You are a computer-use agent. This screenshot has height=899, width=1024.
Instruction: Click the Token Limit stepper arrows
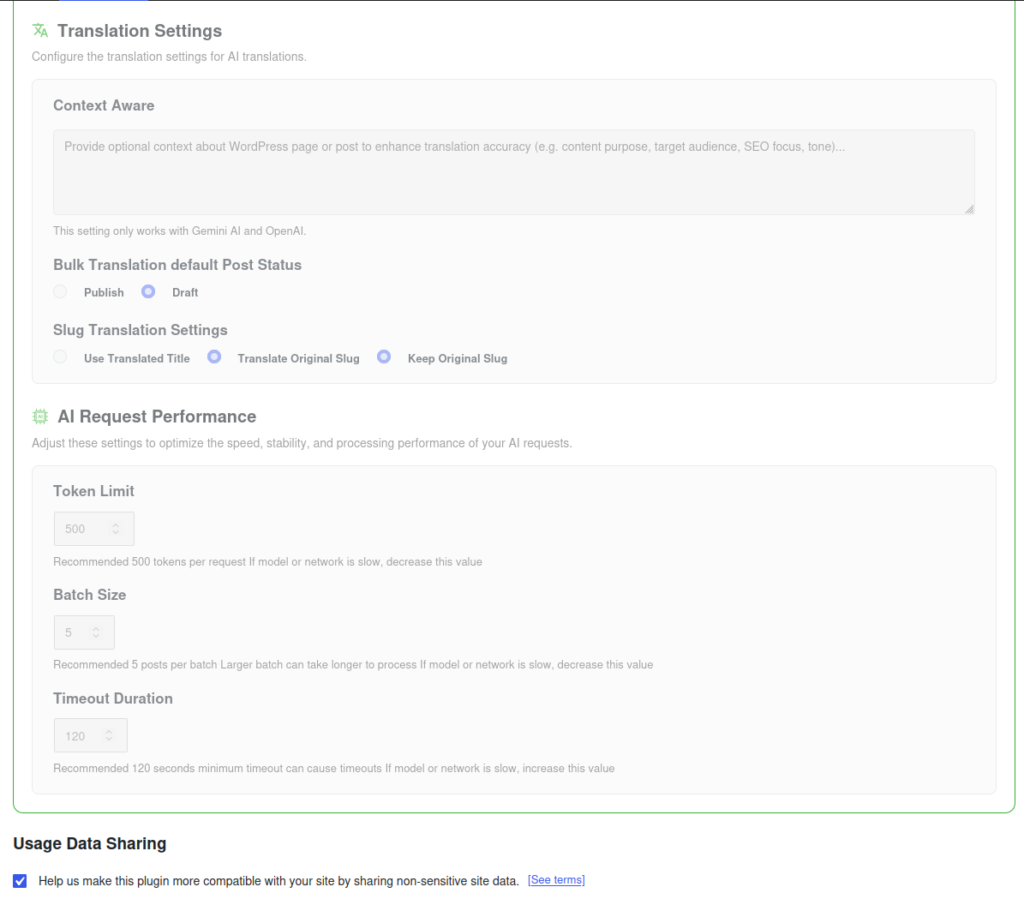pos(116,529)
